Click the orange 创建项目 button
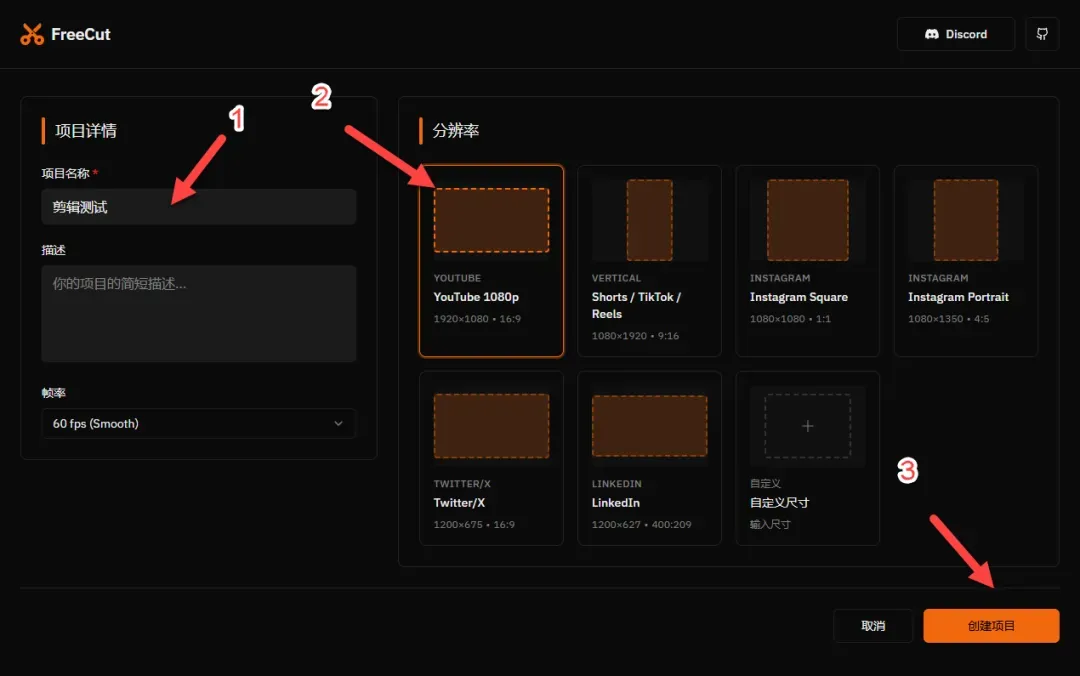This screenshot has width=1080, height=676. 991,626
